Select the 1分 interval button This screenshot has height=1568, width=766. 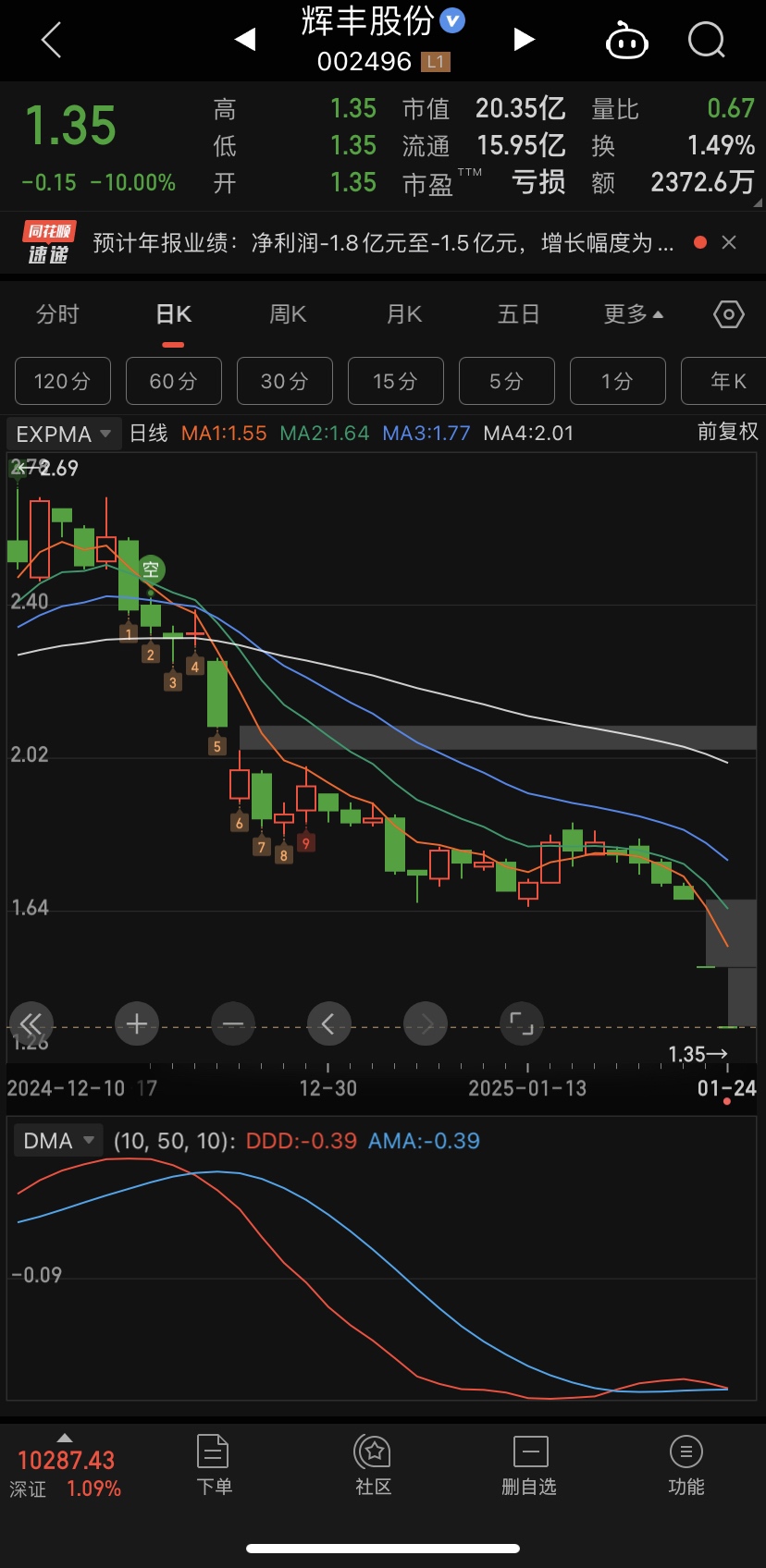(x=618, y=381)
